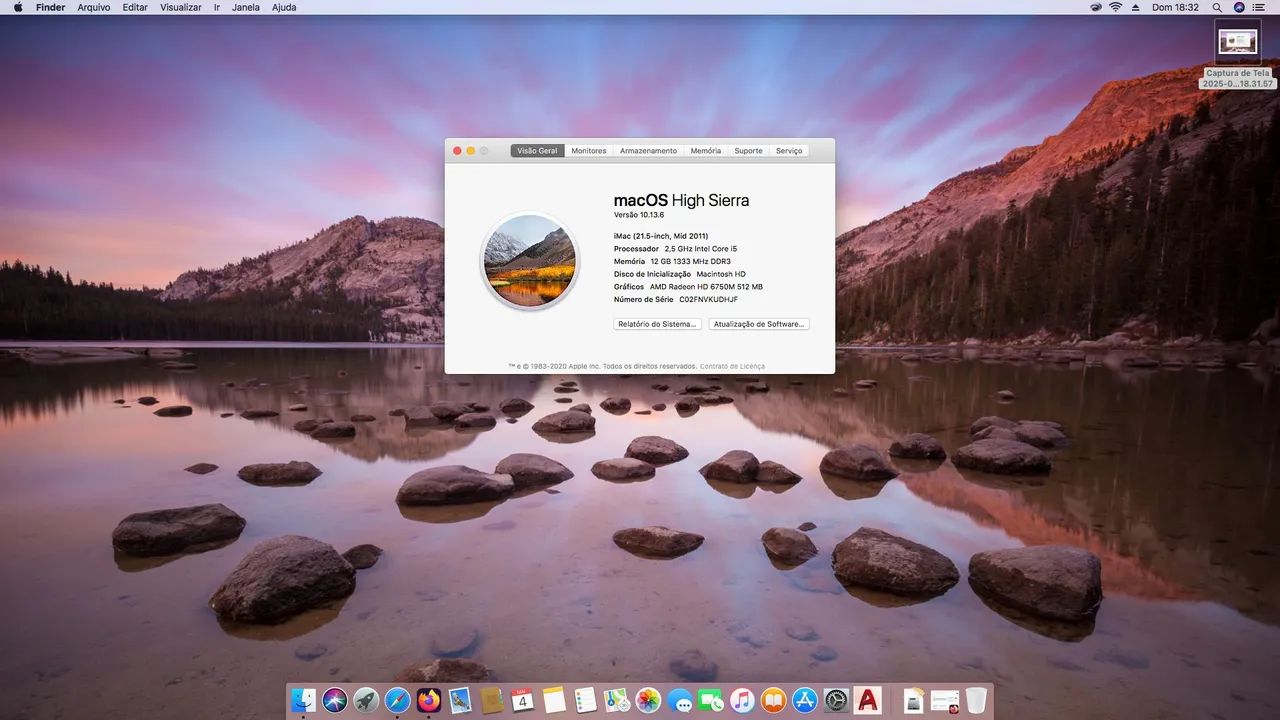Click the High Sierra logo image

(x=529, y=260)
